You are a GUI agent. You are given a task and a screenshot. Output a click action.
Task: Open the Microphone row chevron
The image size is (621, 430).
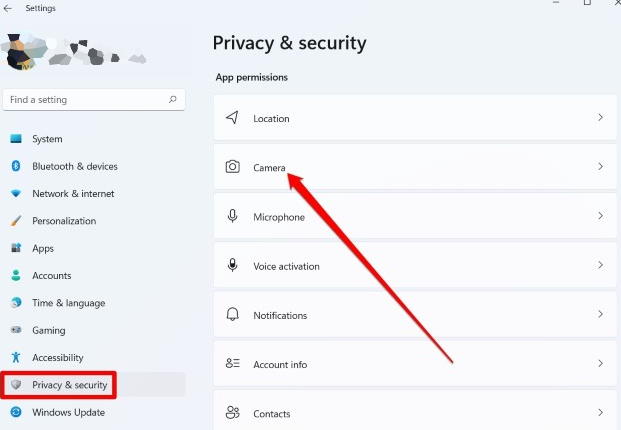[x=600, y=216]
